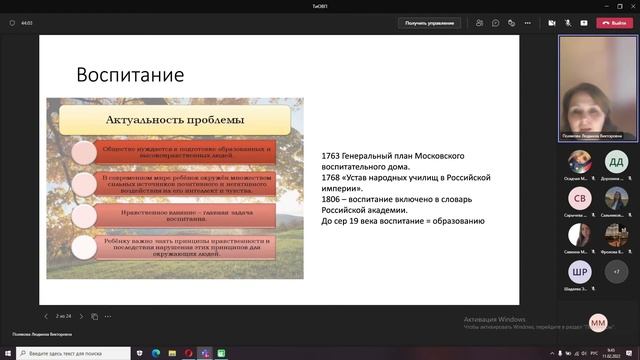
Task: Open Opera browser from the taskbar
Action: 189,353
